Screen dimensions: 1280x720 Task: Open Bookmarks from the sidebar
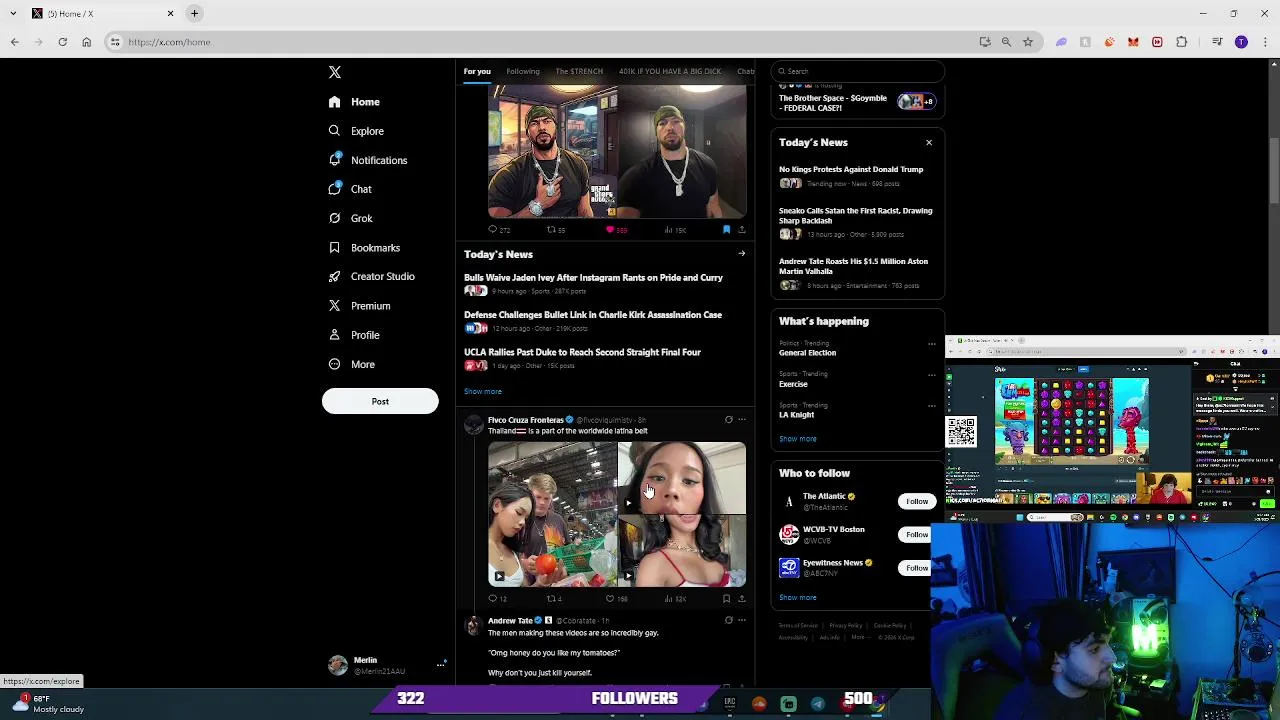coord(364,248)
